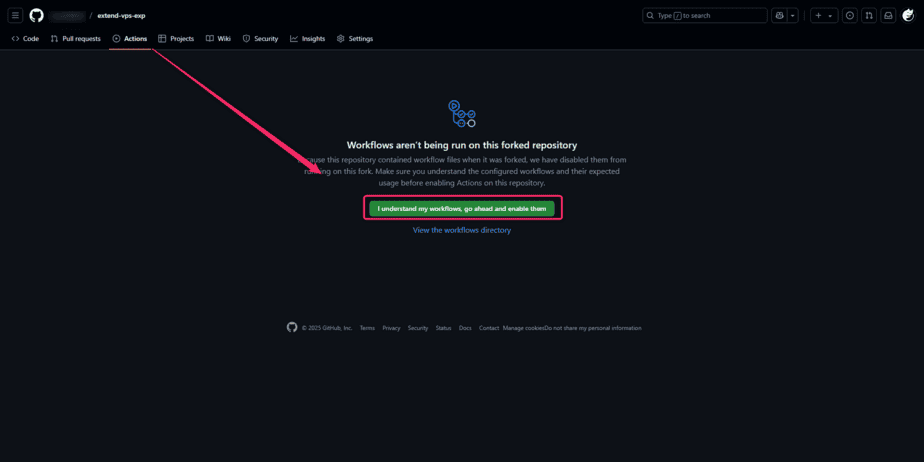
Task: Click the GitHub logo in footer
Action: click(x=292, y=327)
